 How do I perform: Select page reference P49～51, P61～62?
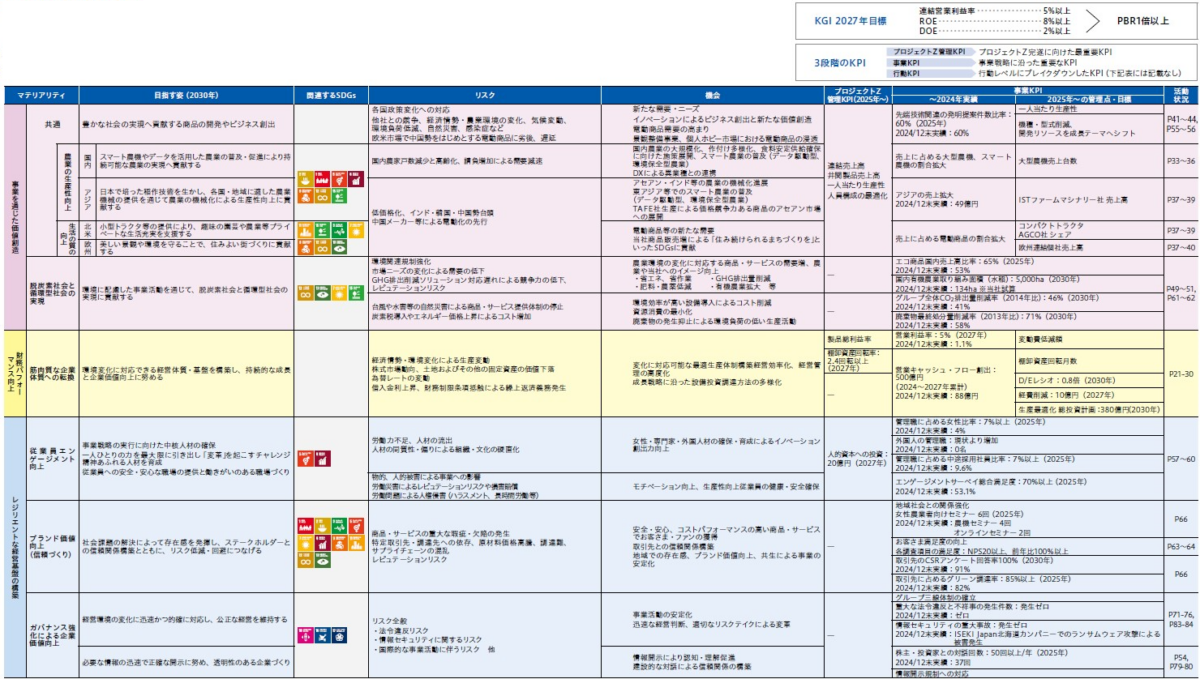[1181, 292]
